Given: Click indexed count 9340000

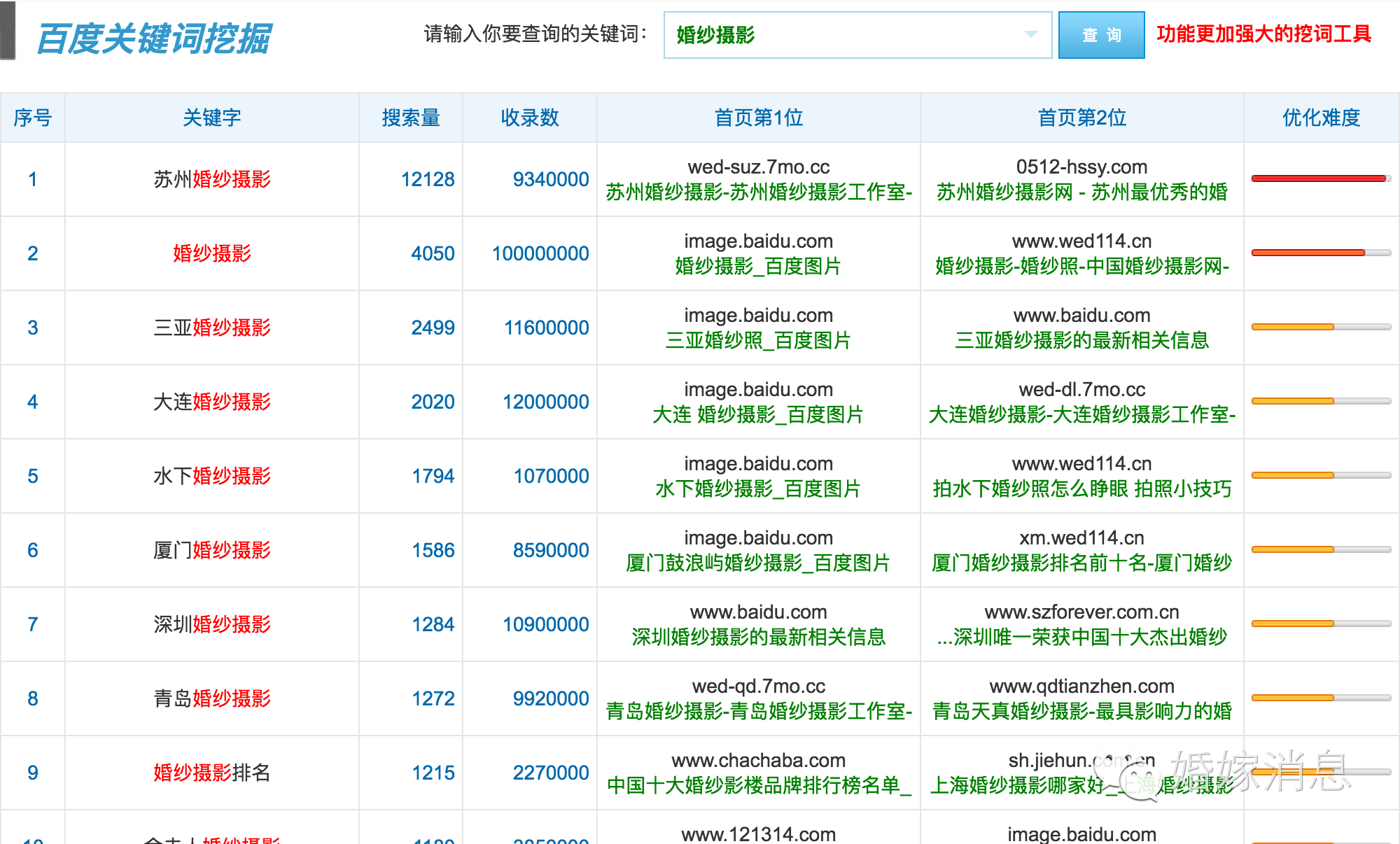Looking at the screenshot, I should (551, 179).
